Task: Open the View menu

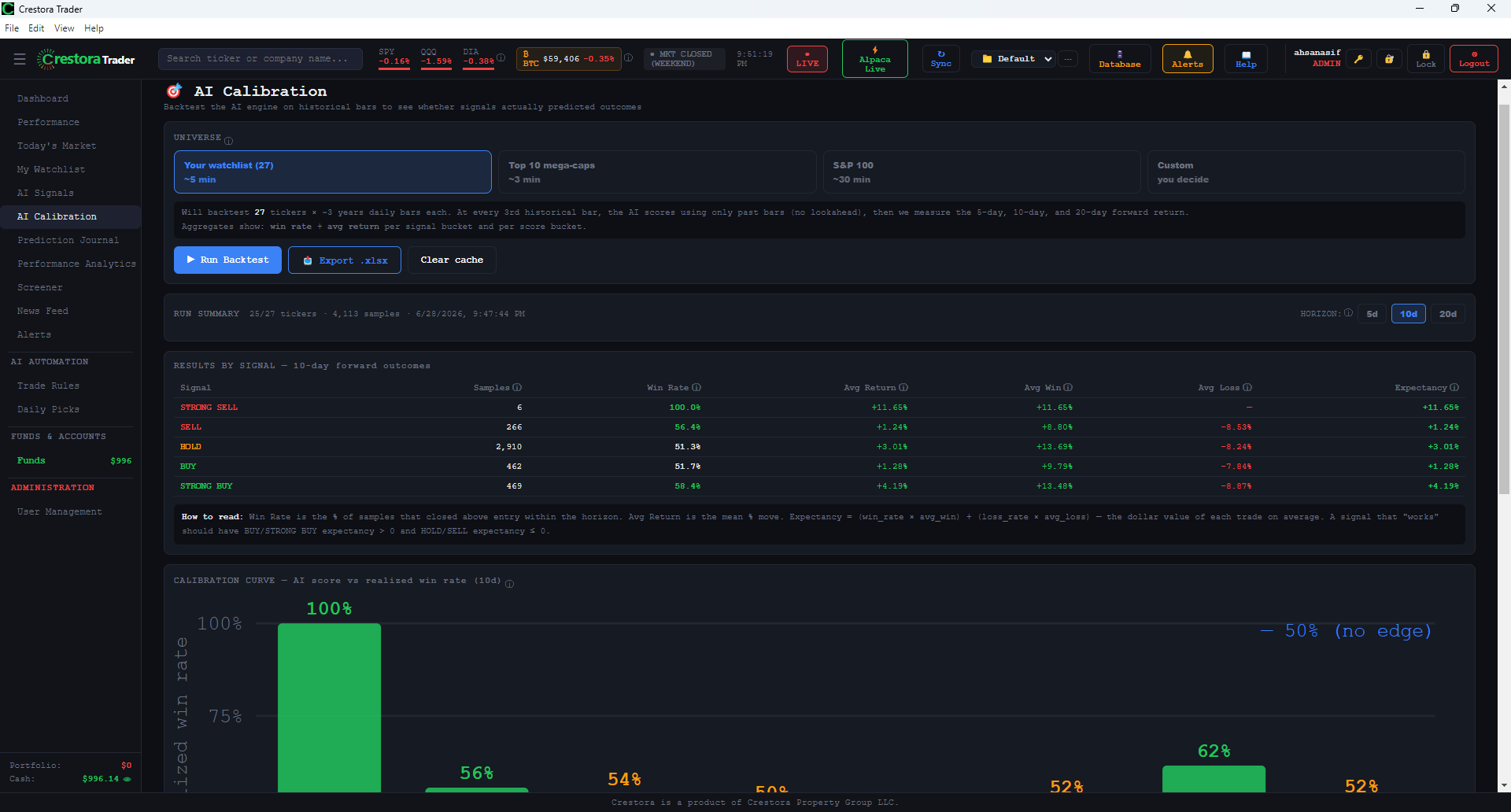Action: 65,28
